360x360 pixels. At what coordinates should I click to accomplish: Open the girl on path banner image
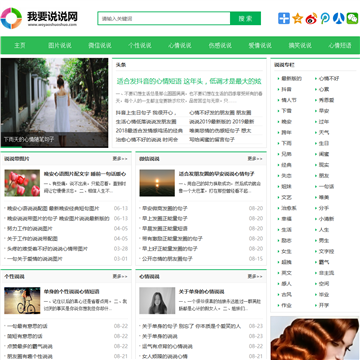point(54,103)
